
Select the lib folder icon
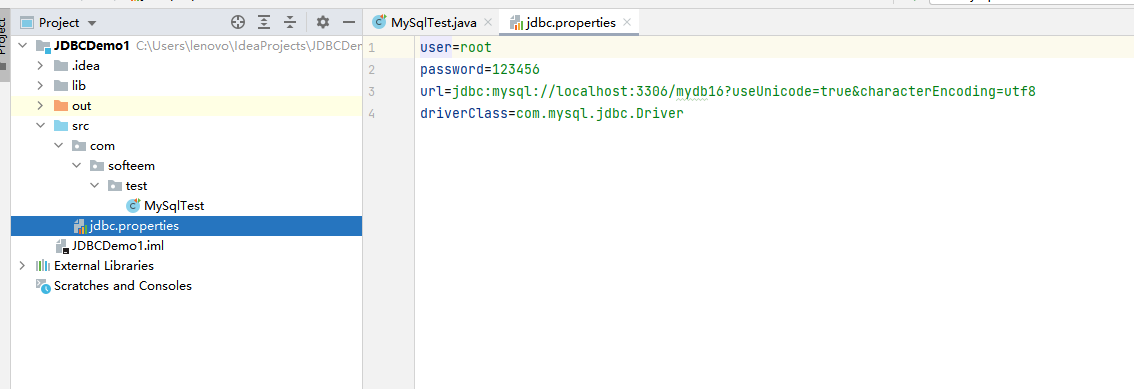click(61, 86)
